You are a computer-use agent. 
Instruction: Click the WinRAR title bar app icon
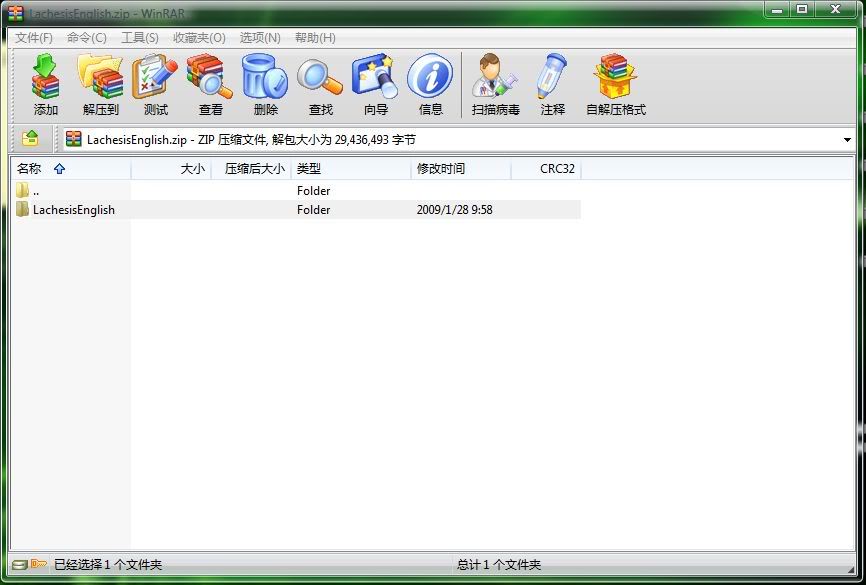[x=16, y=13]
